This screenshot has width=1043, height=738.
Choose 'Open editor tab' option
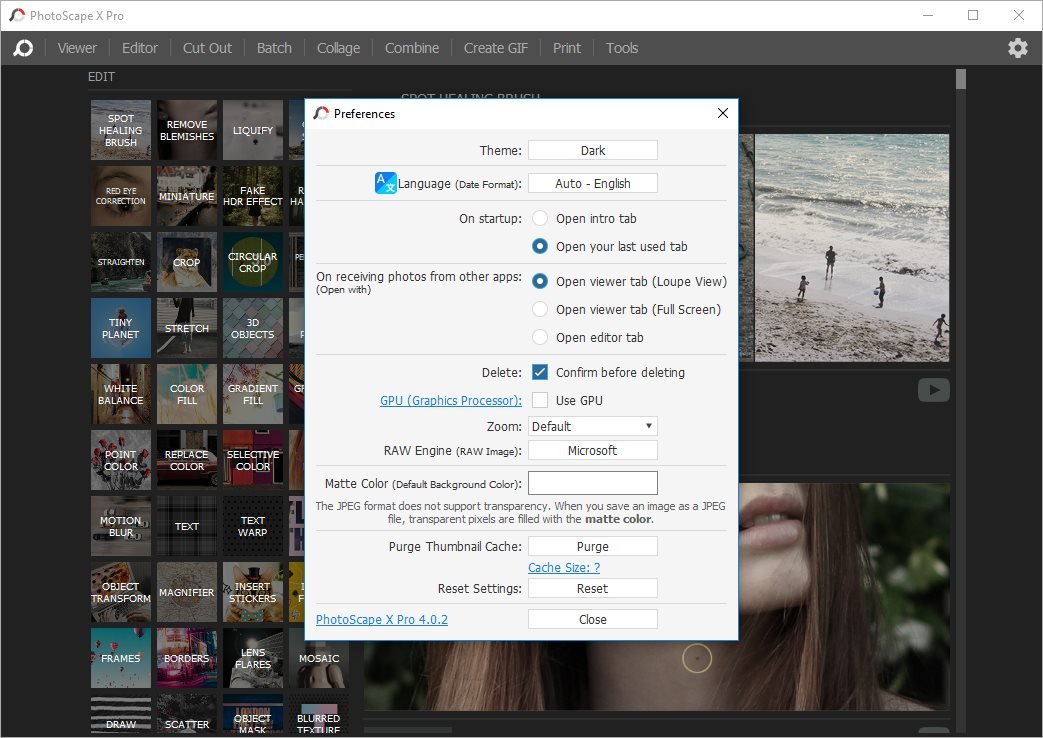click(x=540, y=337)
